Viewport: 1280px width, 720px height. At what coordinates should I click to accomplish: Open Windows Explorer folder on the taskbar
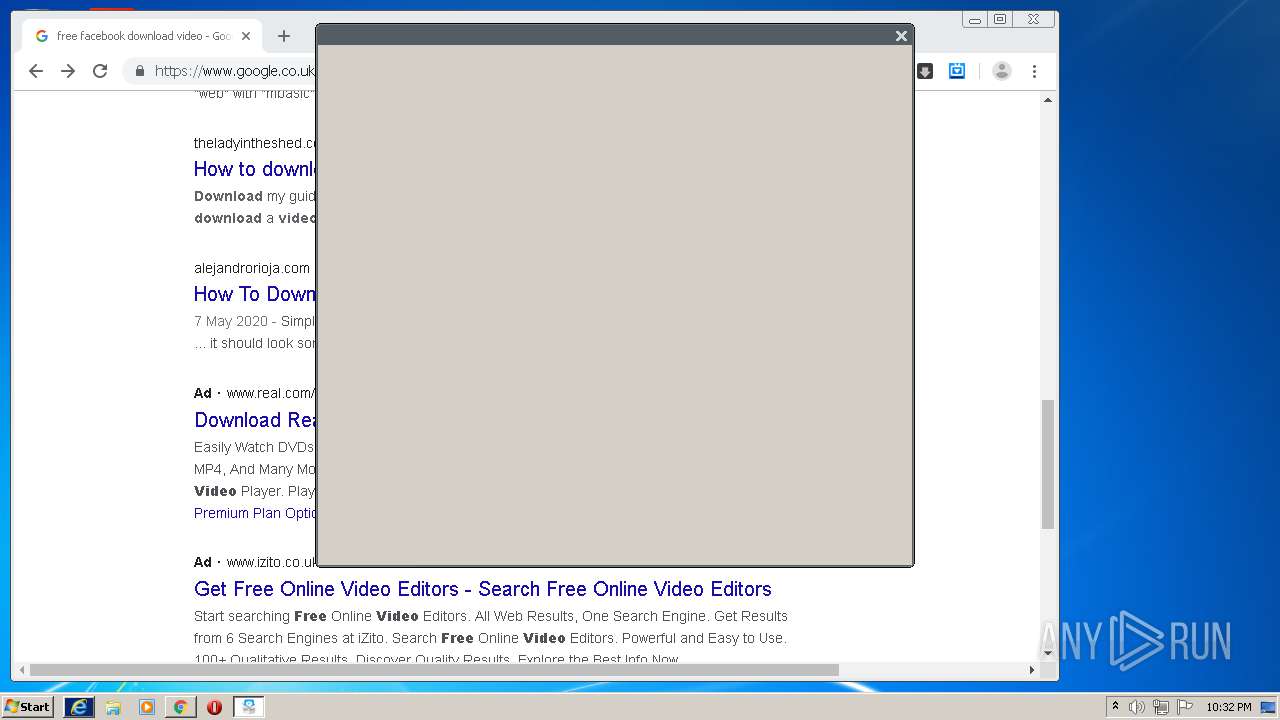113,707
